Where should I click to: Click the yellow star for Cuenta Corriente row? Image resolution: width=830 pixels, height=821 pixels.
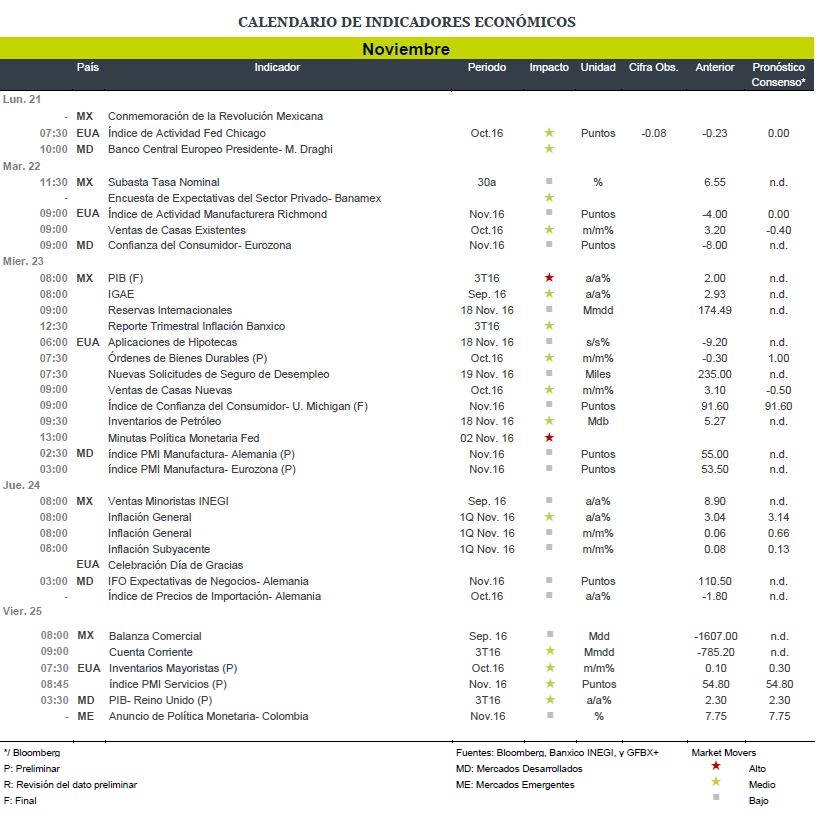(x=550, y=651)
